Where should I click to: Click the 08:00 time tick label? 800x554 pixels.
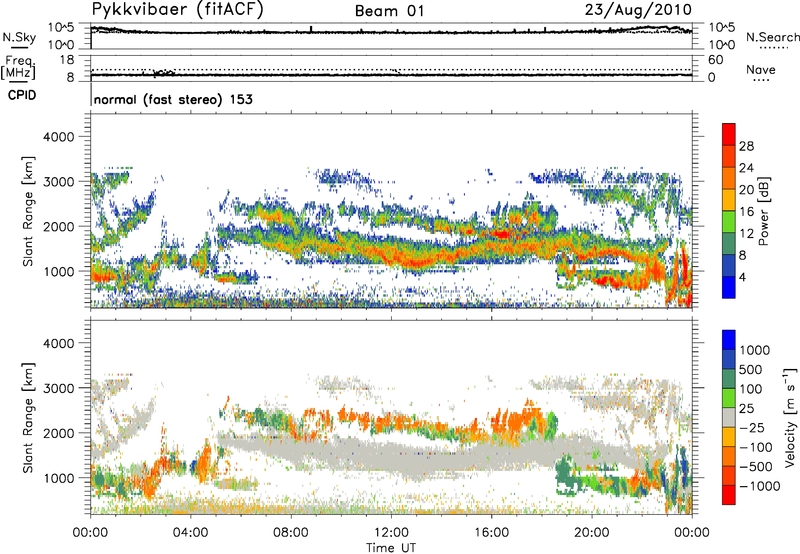[291, 533]
